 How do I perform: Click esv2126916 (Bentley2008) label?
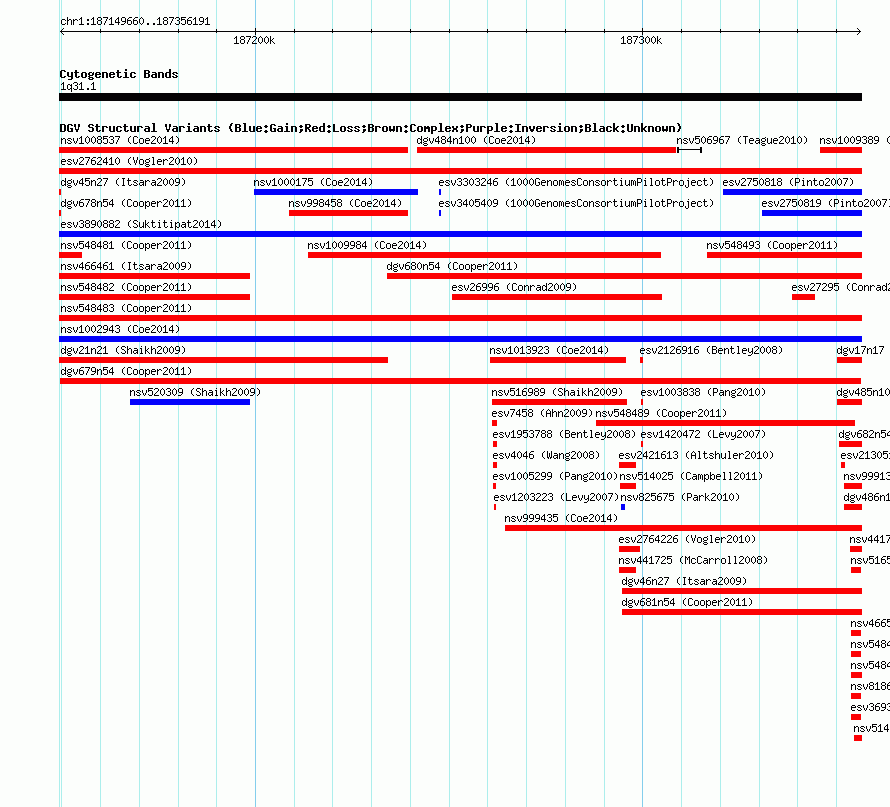coord(711,350)
